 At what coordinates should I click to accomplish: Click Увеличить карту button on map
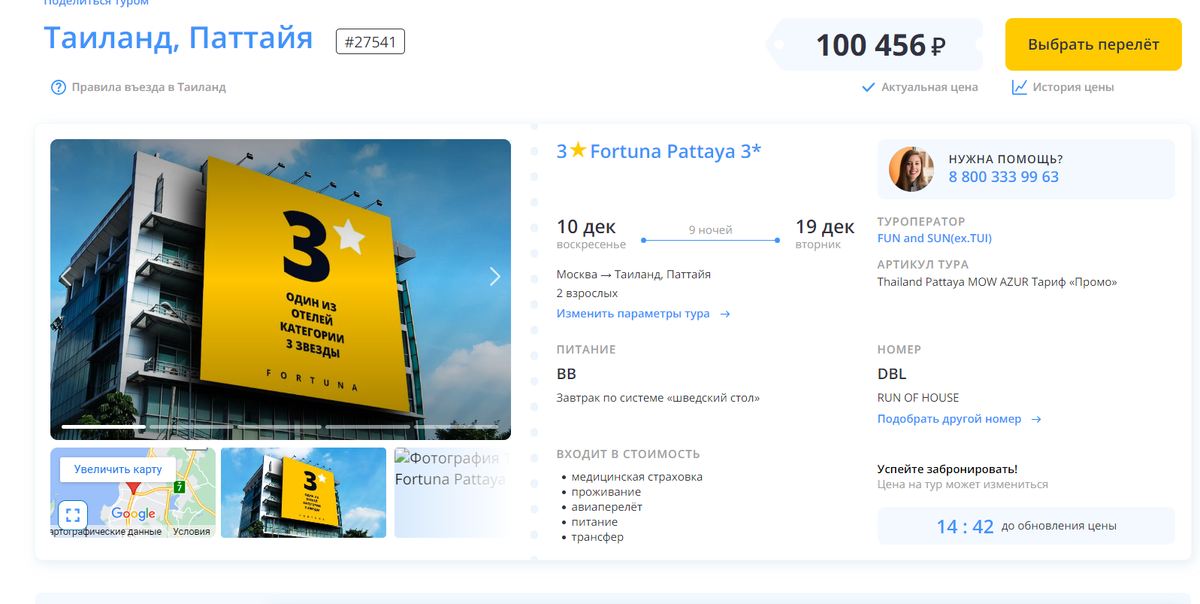[x=117, y=470]
